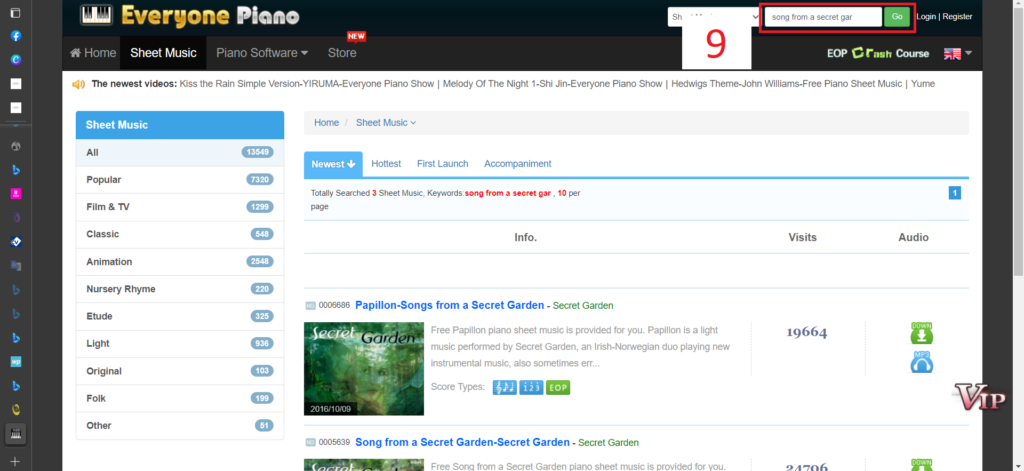The image size is (1024, 471).
Task: Open the Papillon Secret Garden album thumbnail
Action: 364,369
